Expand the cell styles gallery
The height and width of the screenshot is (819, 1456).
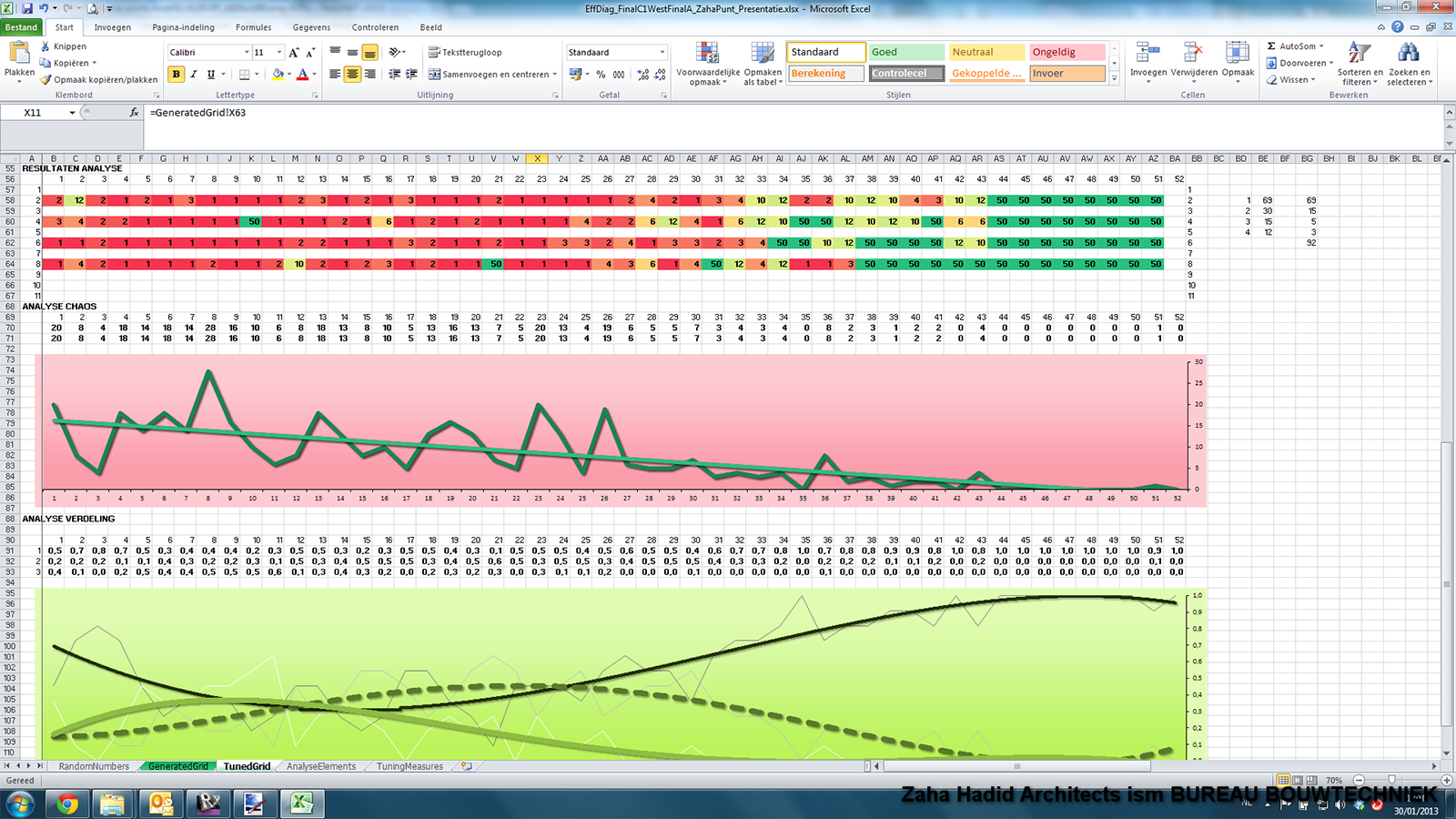point(1115,79)
